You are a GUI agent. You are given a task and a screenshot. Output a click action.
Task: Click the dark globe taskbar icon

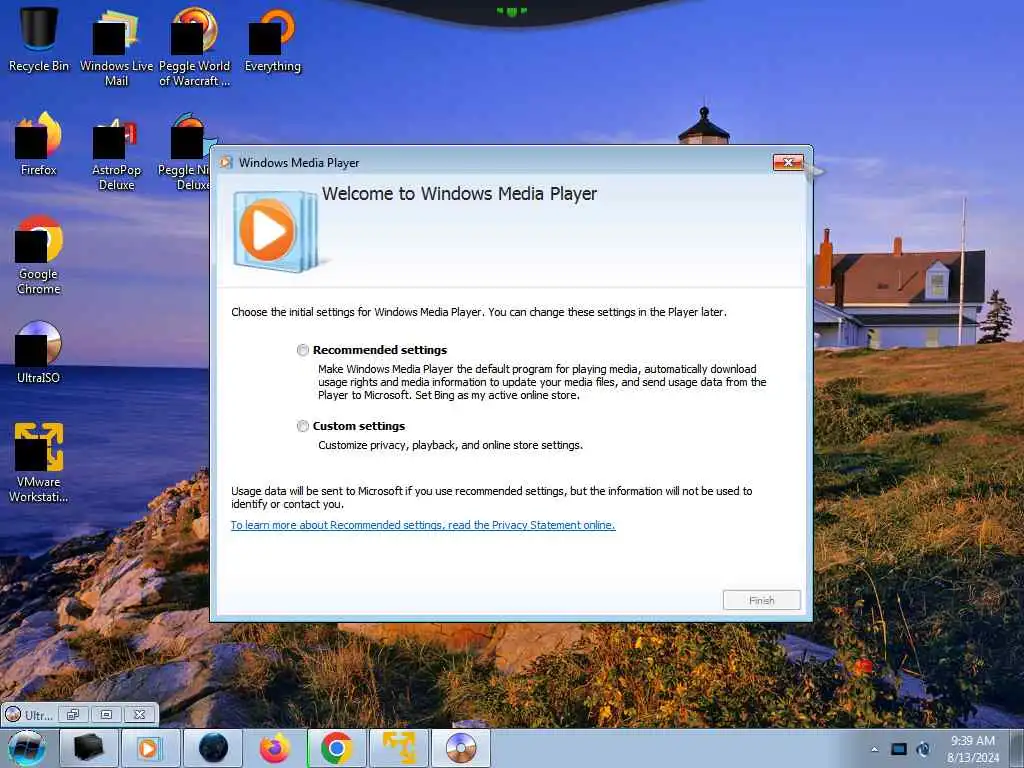tap(213, 748)
